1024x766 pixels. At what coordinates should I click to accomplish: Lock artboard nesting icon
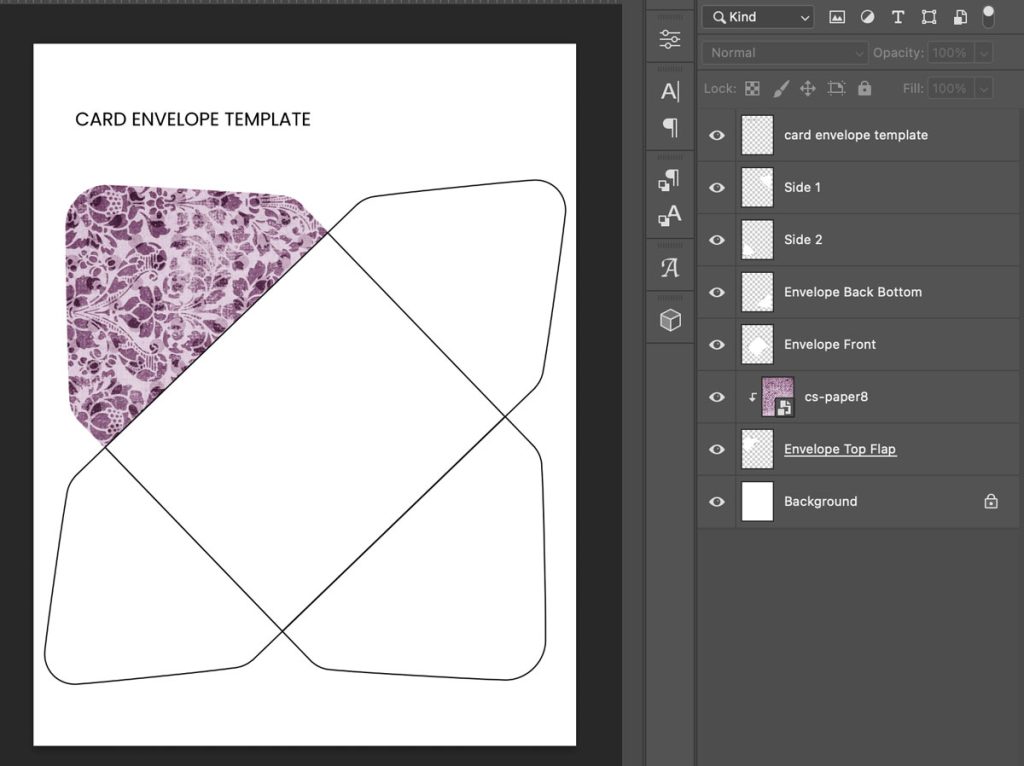[836, 88]
